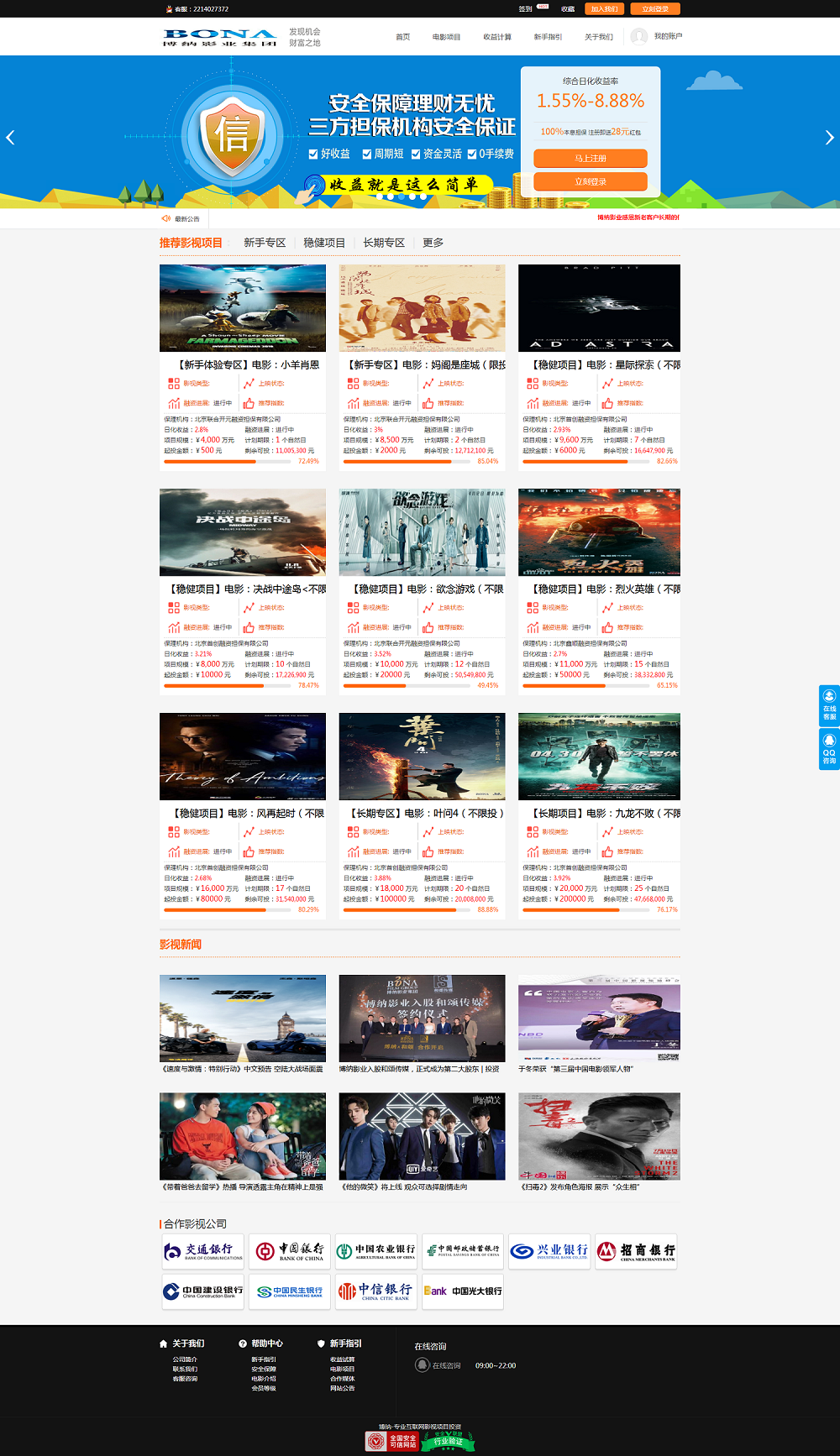Click the 行业验证 green badge

448,1441
